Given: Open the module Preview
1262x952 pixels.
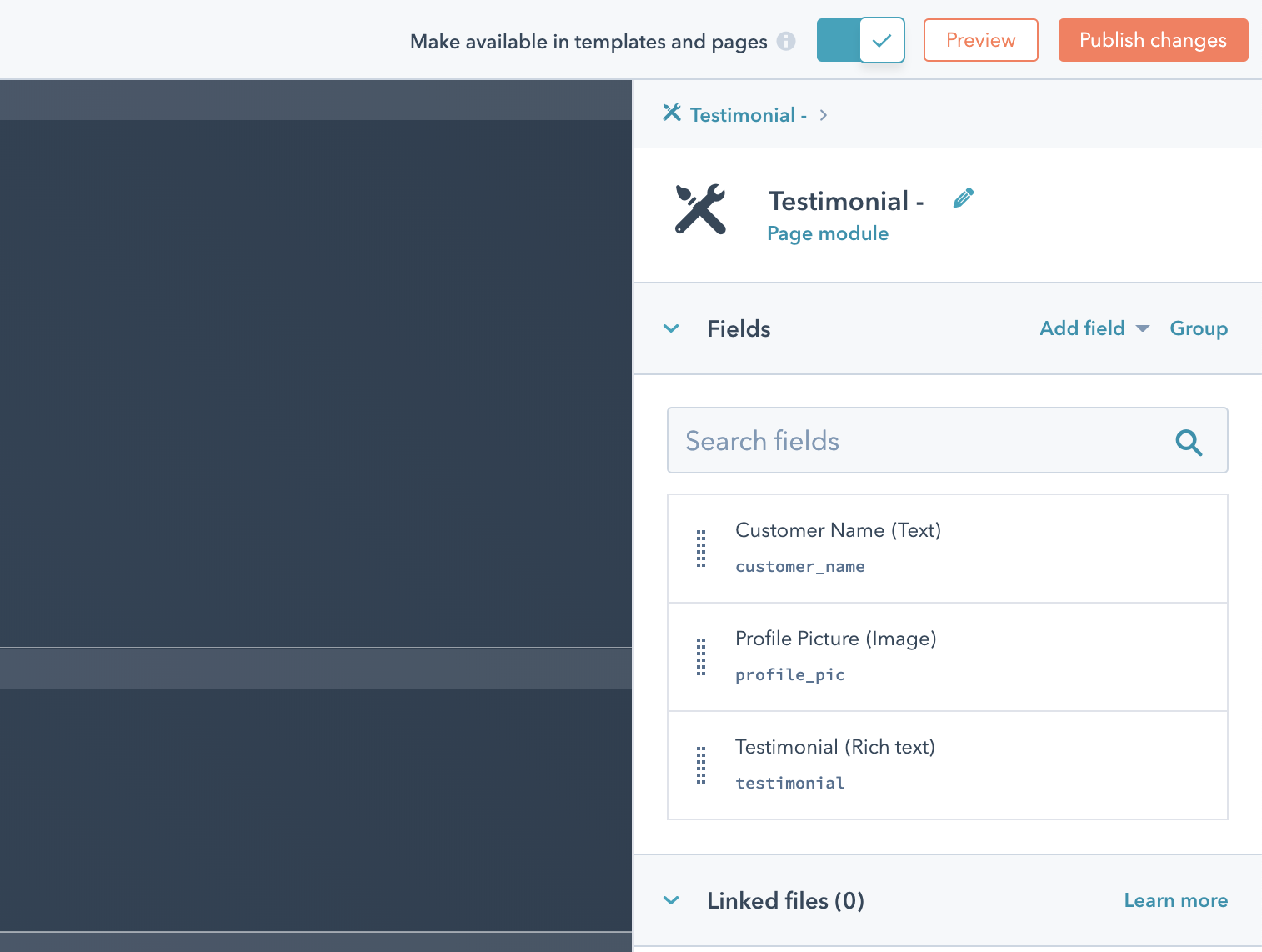Looking at the screenshot, I should coord(980,40).
